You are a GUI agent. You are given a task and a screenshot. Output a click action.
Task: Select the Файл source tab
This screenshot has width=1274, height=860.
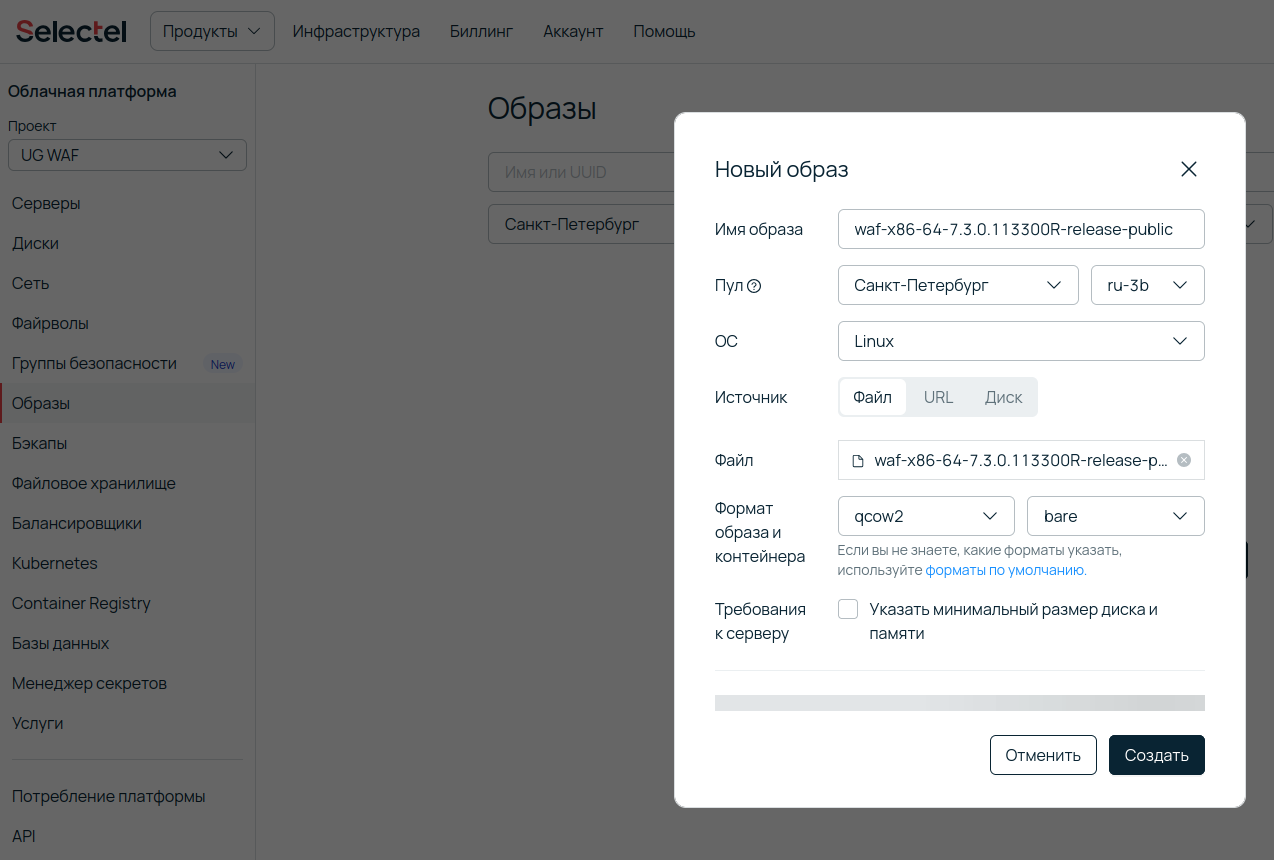[872, 397]
